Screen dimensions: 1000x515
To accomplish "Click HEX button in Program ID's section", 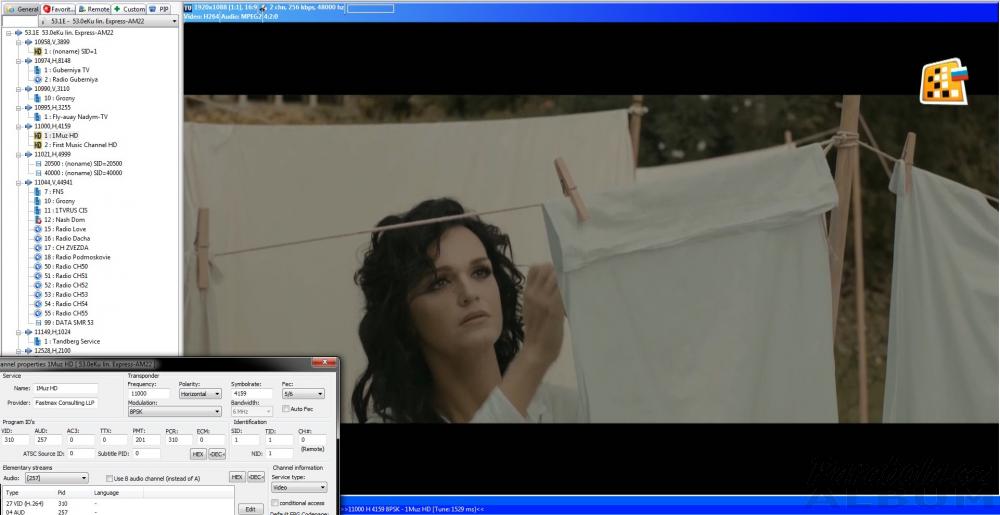I will pos(198,454).
